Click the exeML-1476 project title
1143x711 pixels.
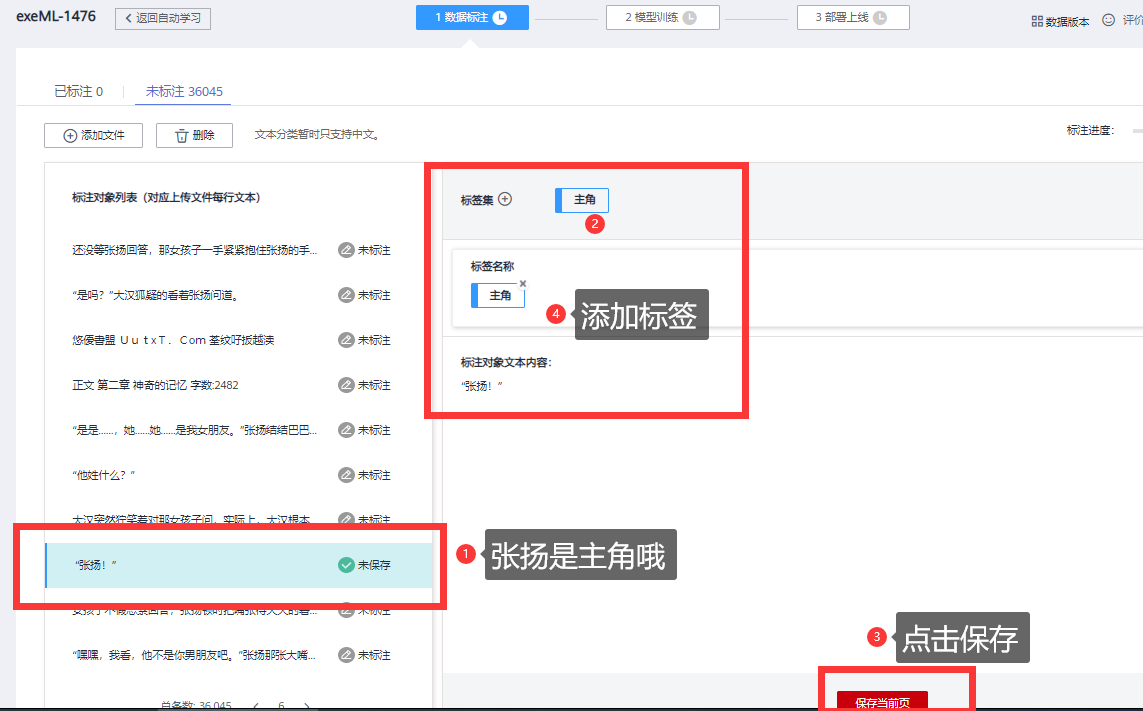(55, 16)
